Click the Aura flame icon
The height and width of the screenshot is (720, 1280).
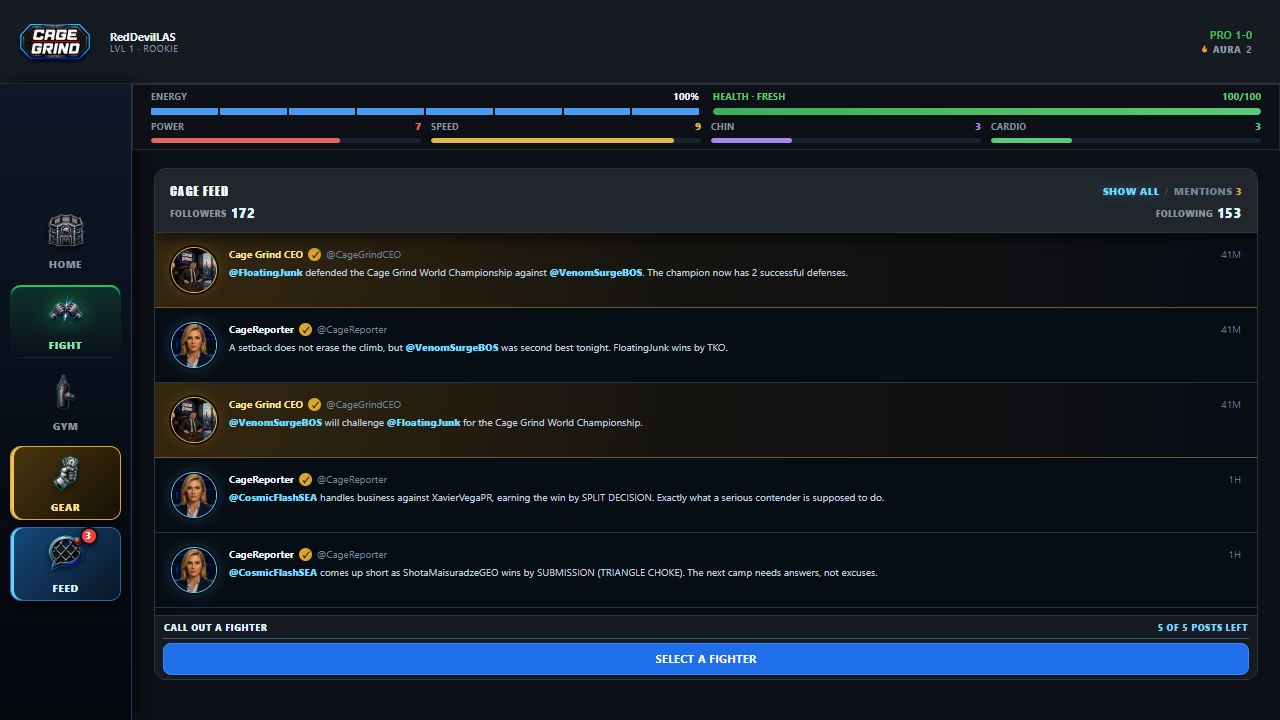point(1204,49)
